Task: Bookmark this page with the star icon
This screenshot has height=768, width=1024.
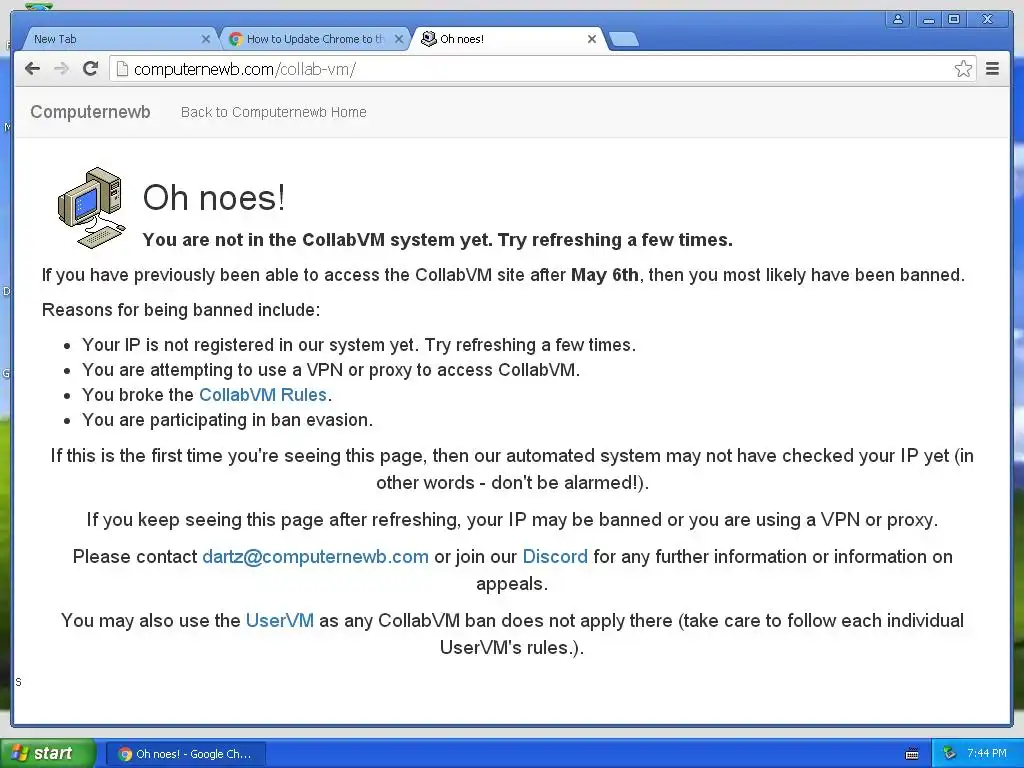Action: click(963, 69)
